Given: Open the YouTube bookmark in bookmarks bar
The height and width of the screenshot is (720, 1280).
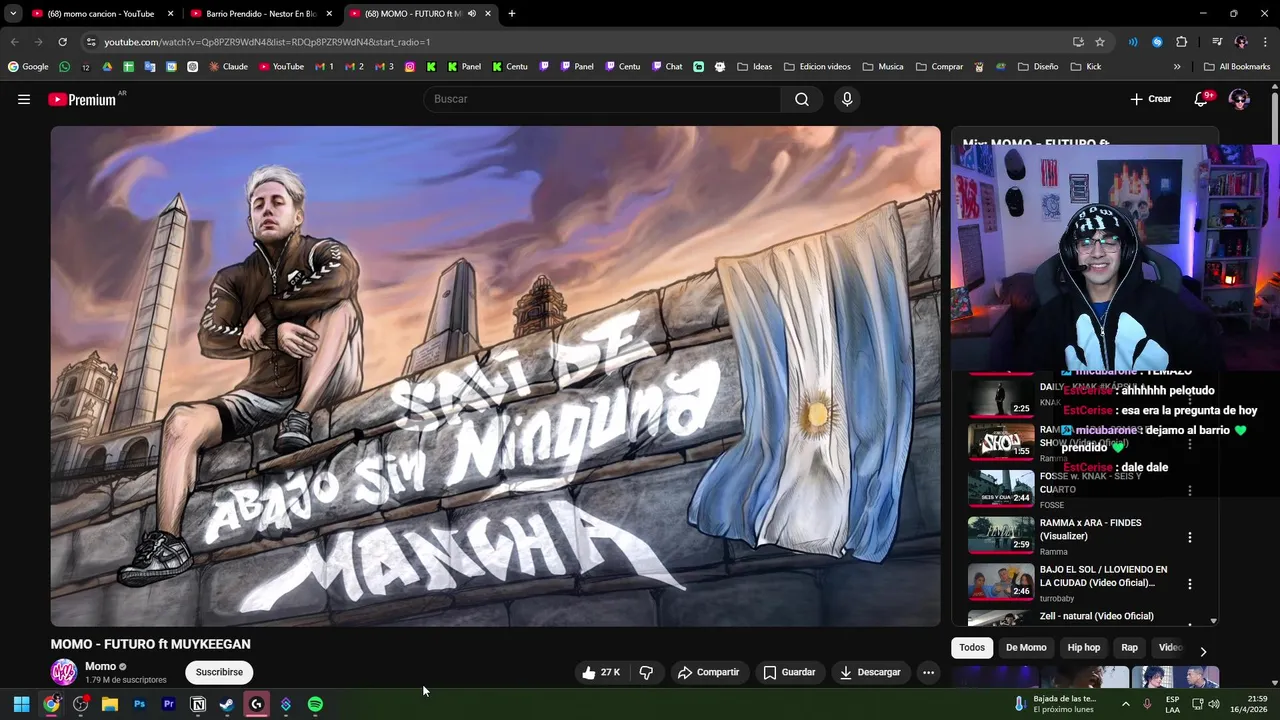Looking at the screenshot, I should tap(281, 67).
